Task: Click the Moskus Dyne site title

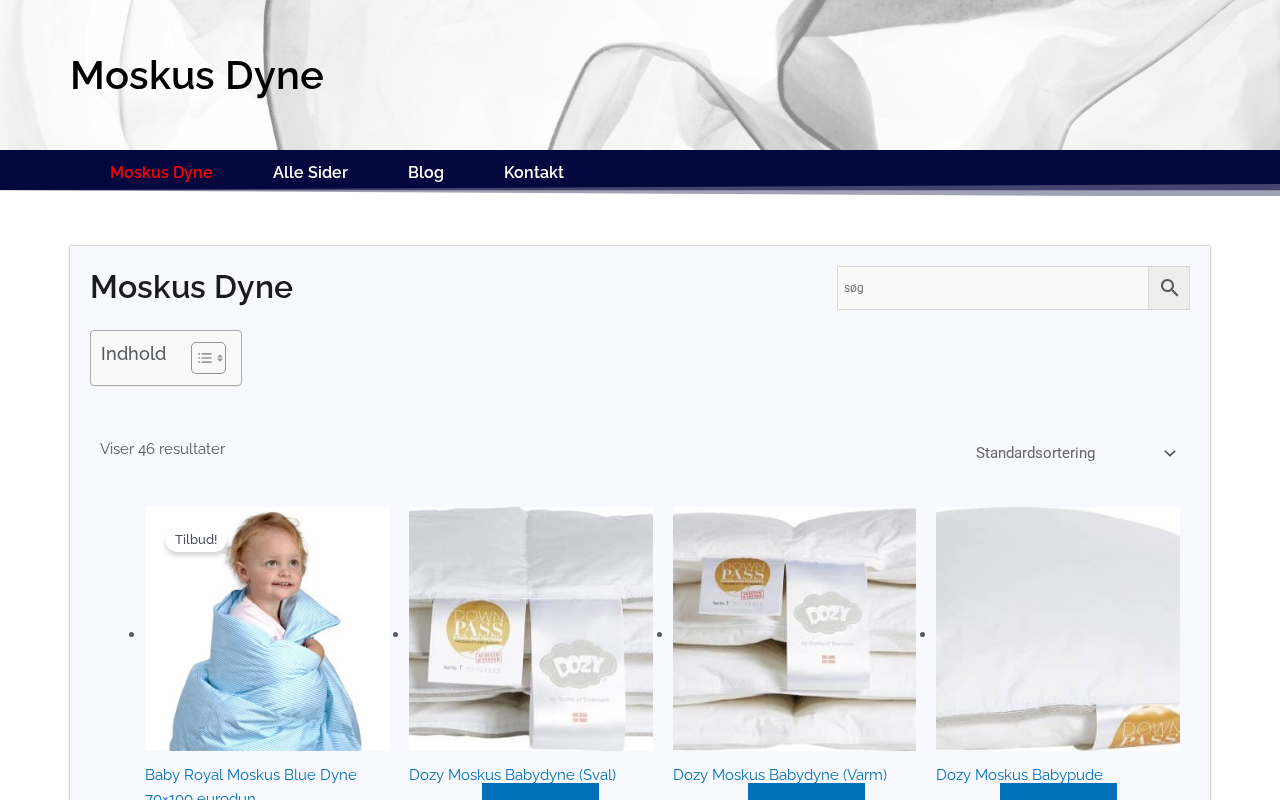Action: point(197,75)
